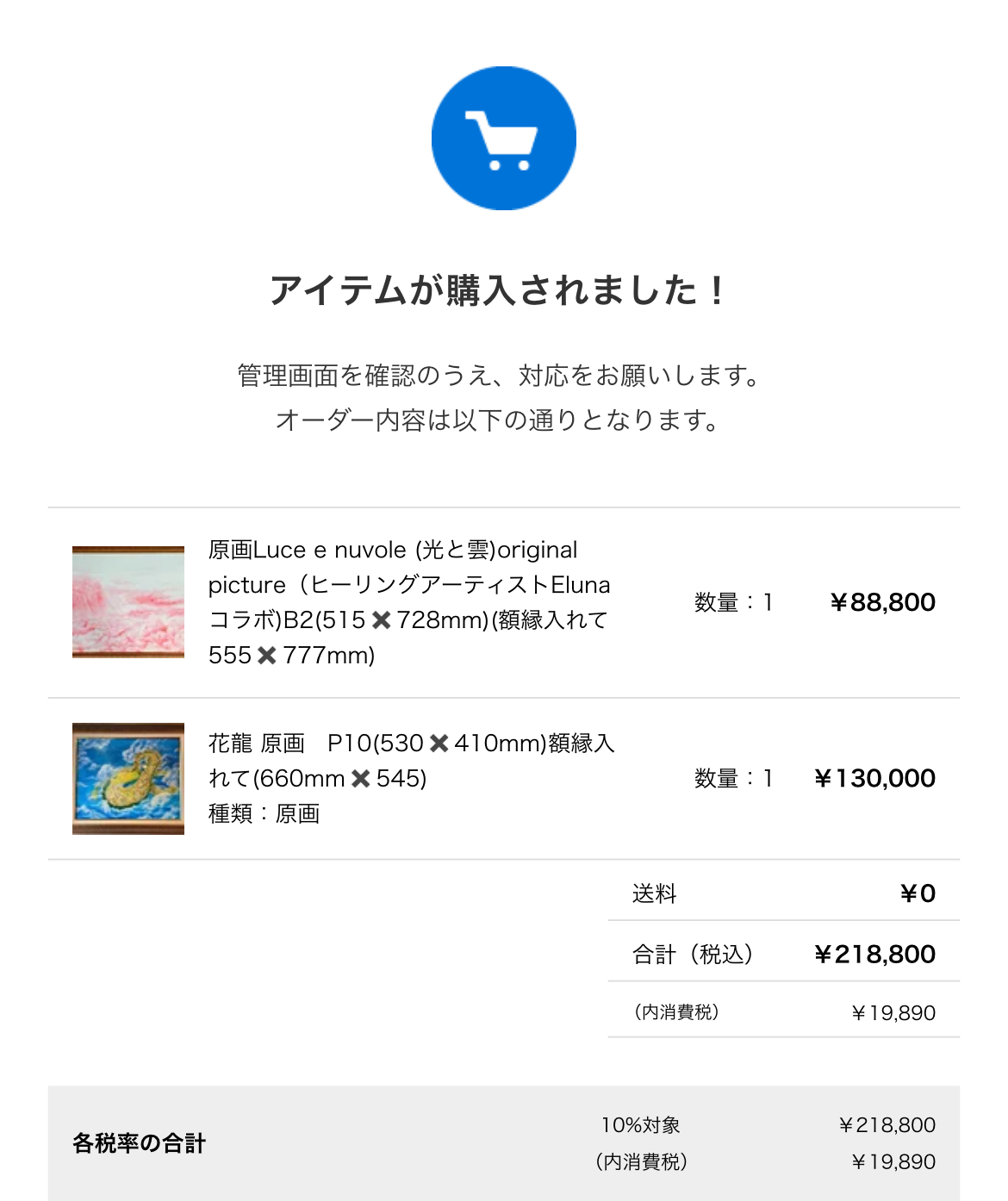Click the blue shopping cart icon
The height and width of the screenshot is (1201, 1008).
pyautogui.click(x=503, y=139)
